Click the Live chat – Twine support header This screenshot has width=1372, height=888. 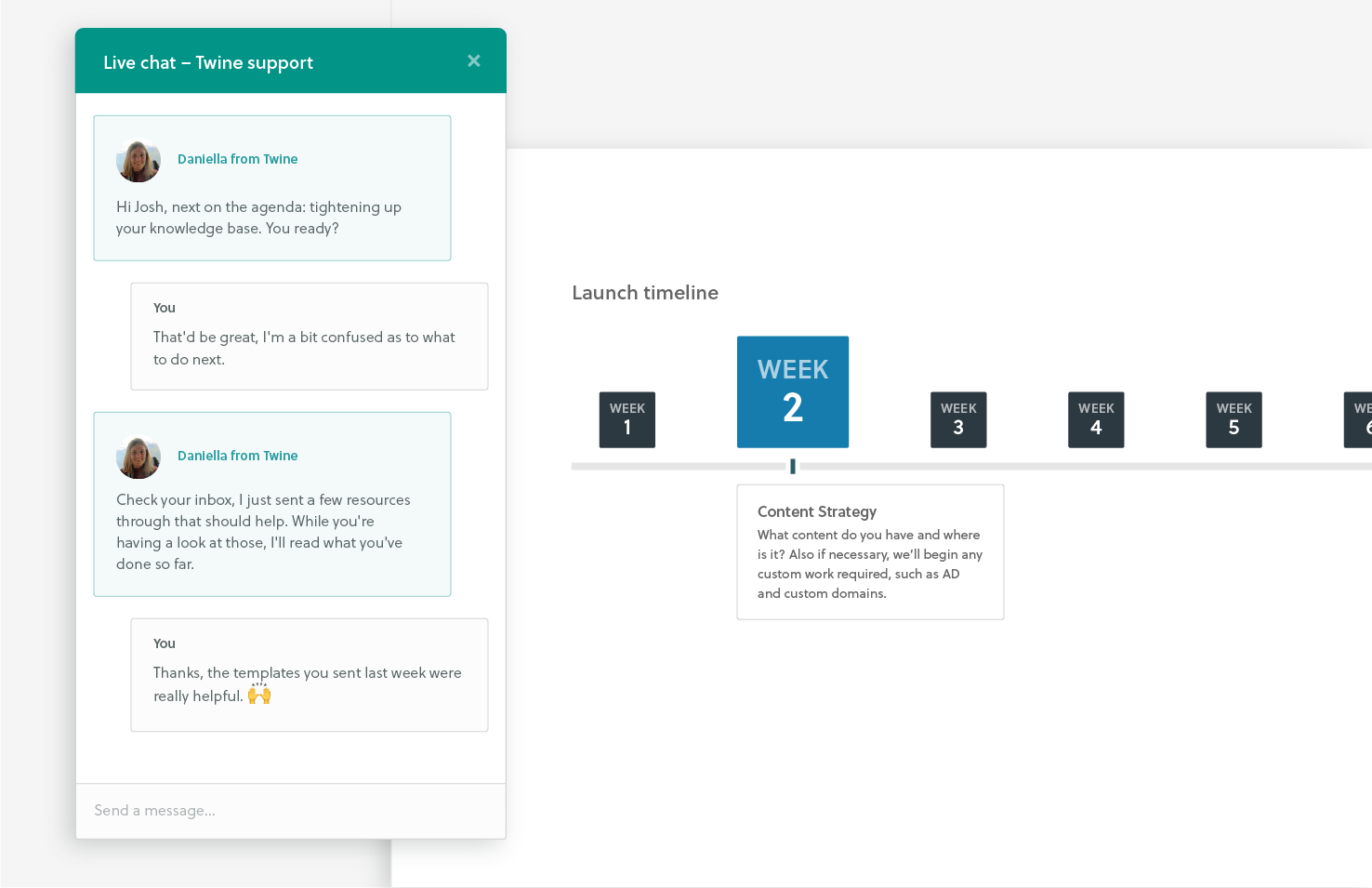(208, 62)
